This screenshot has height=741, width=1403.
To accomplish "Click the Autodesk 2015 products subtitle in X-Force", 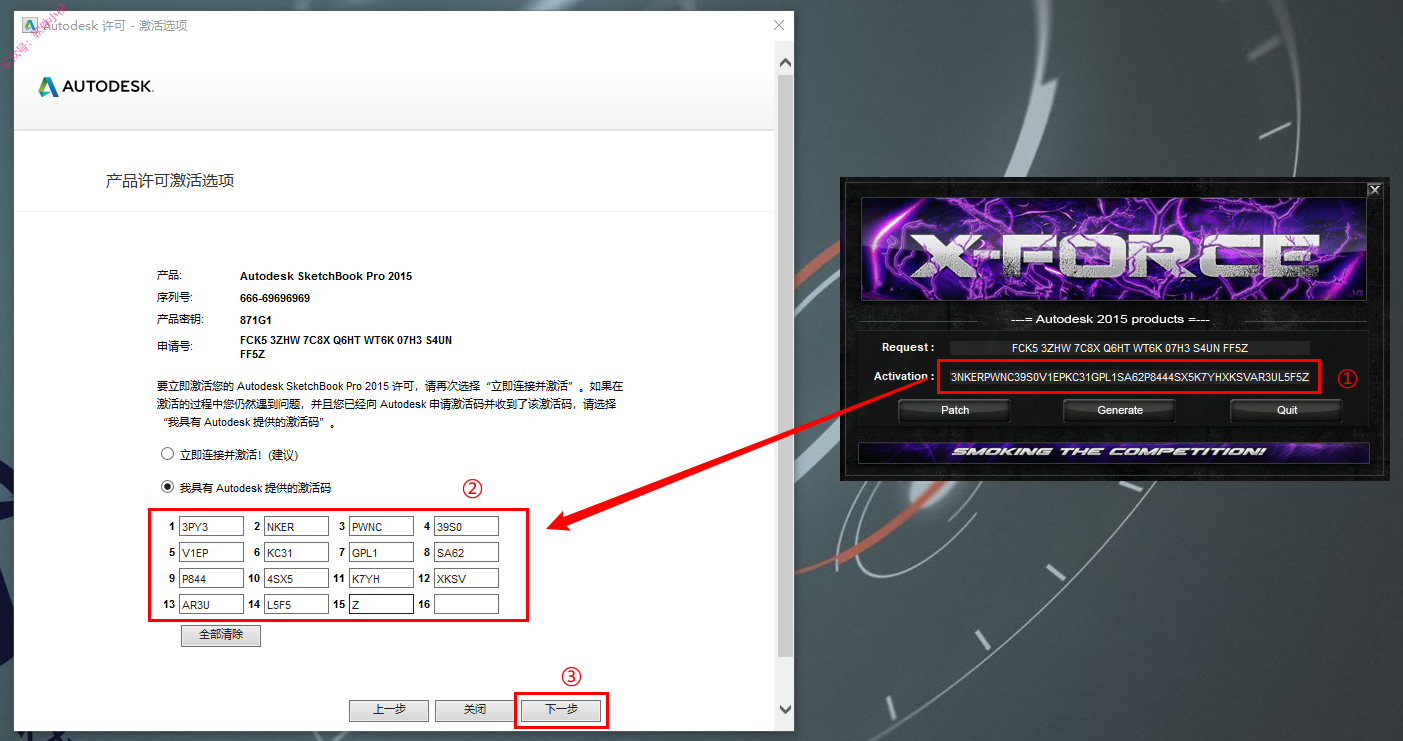I will [x=1110, y=319].
